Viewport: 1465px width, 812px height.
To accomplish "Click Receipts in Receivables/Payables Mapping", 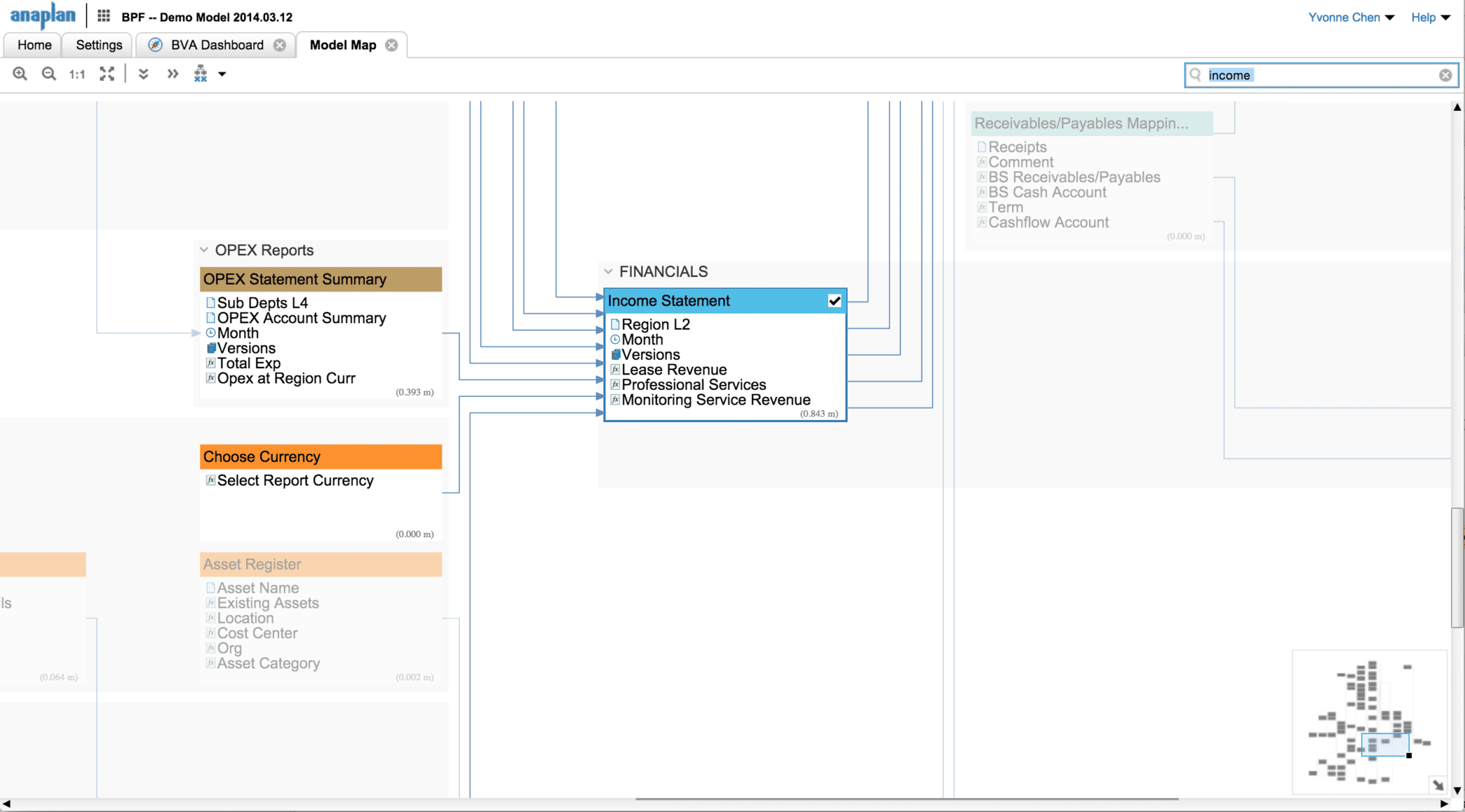I will (1017, 147).
